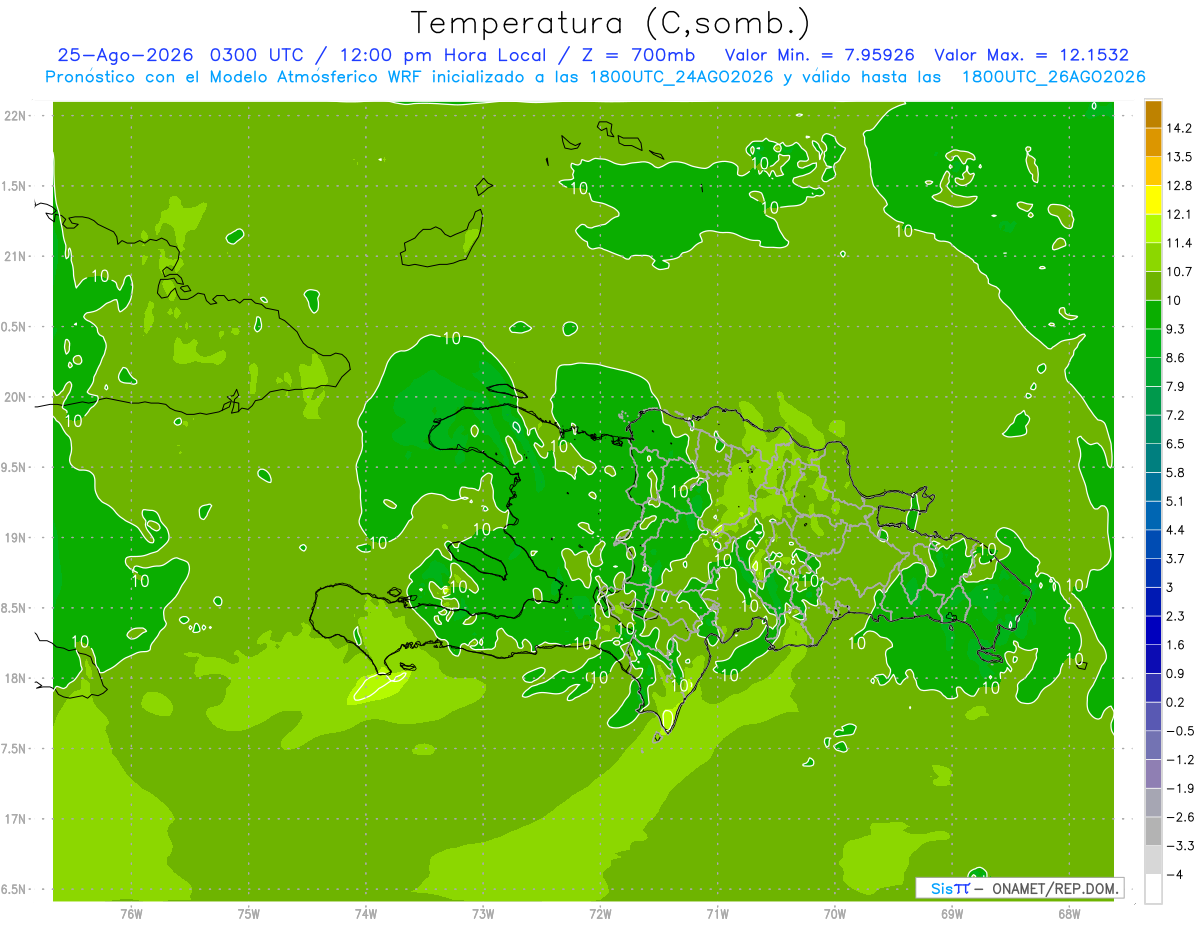The width and height of the screenshot is (1200, 927).
Task: Click the legend value '-1.9'
Action: (1179, 789)
